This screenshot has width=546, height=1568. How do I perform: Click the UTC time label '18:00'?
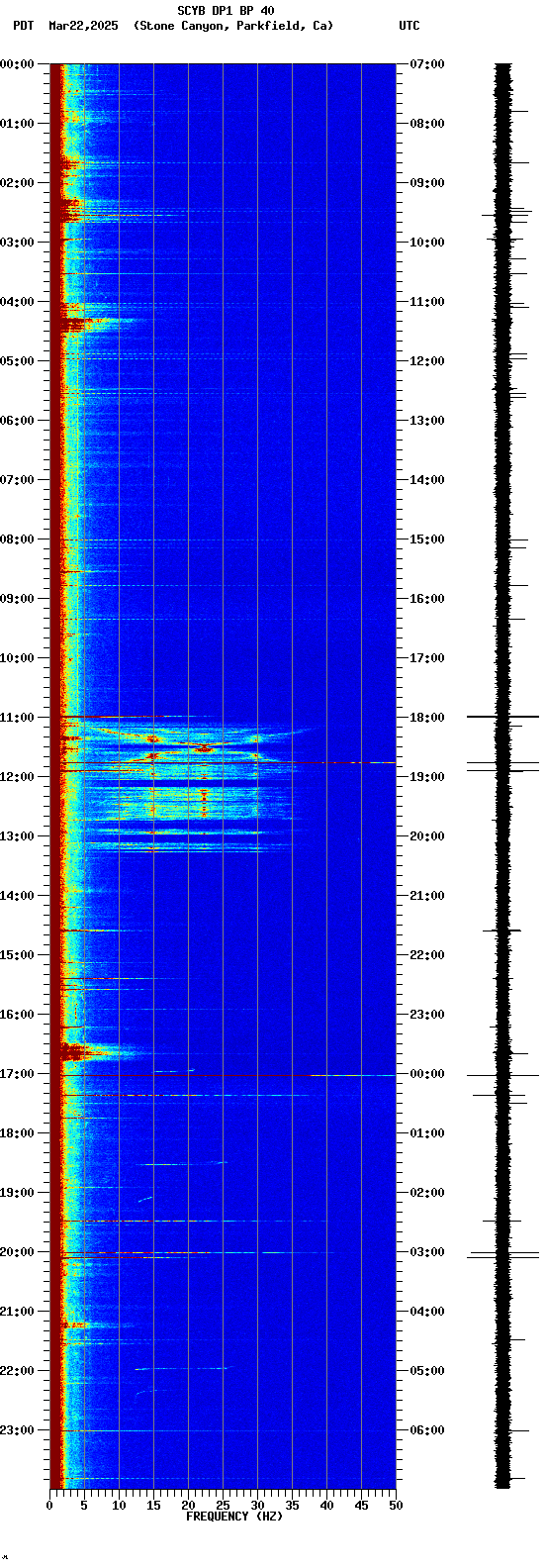point(426,717)
